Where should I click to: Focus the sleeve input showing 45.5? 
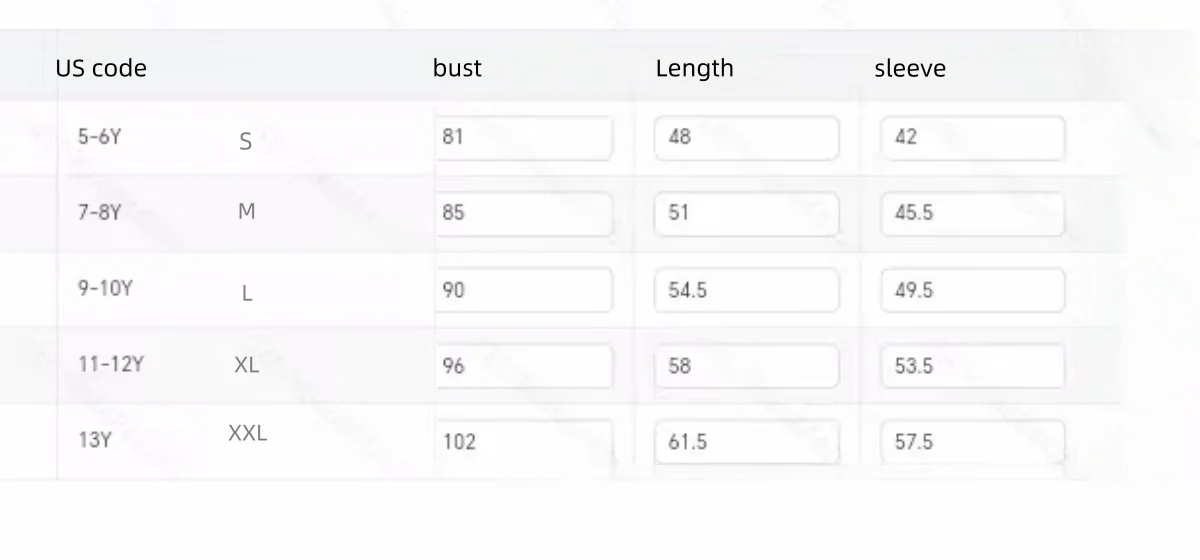coord(972,214)
